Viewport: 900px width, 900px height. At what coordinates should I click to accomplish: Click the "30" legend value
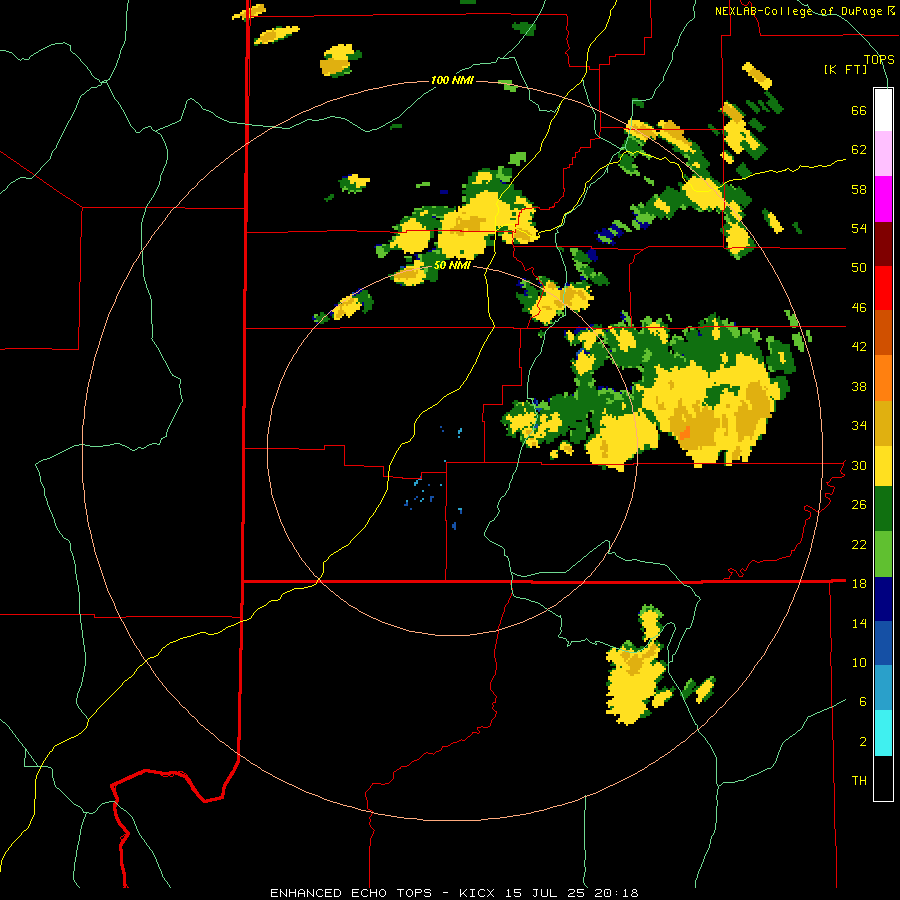coord(859,465)
